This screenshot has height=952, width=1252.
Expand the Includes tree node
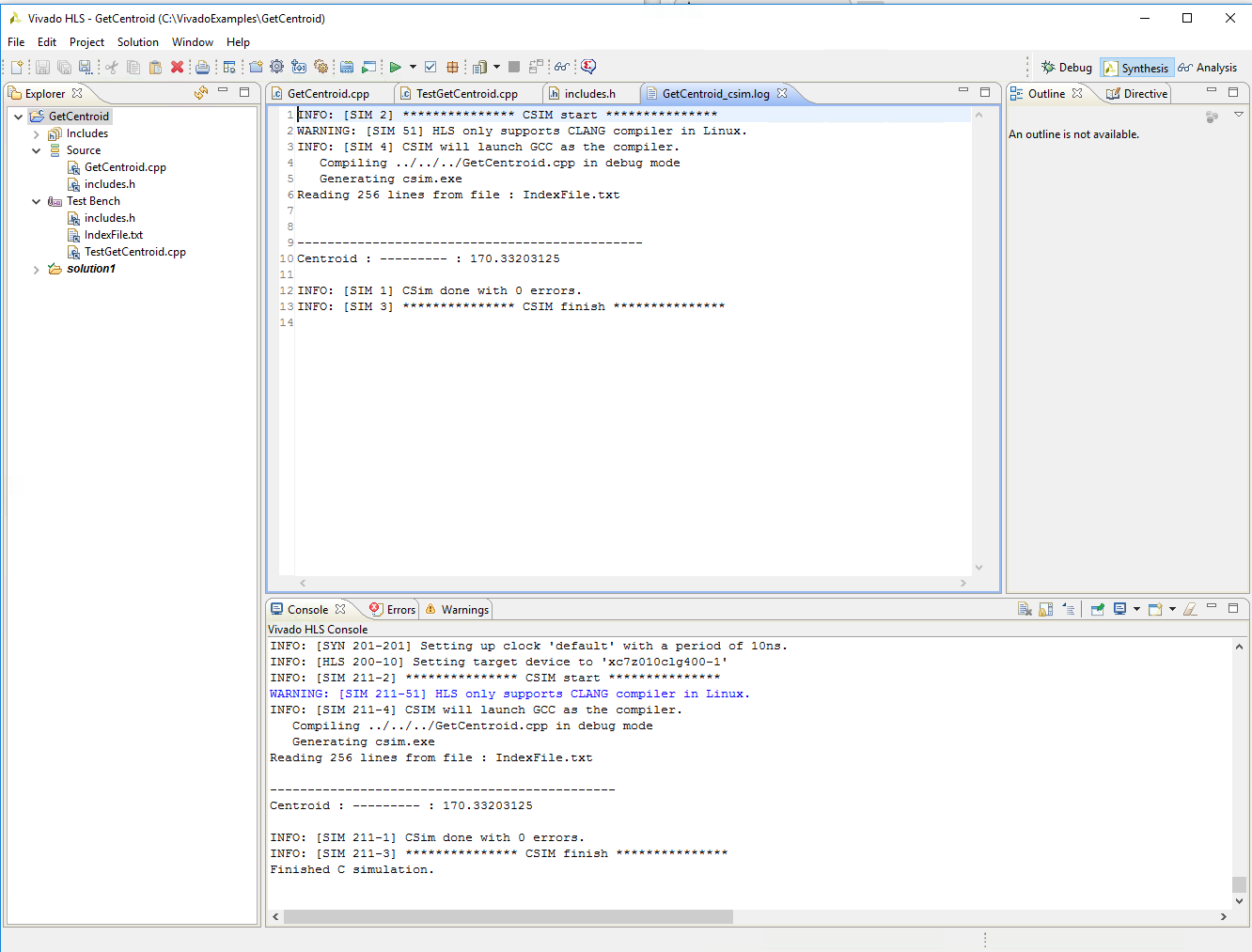tap(36, 133)
